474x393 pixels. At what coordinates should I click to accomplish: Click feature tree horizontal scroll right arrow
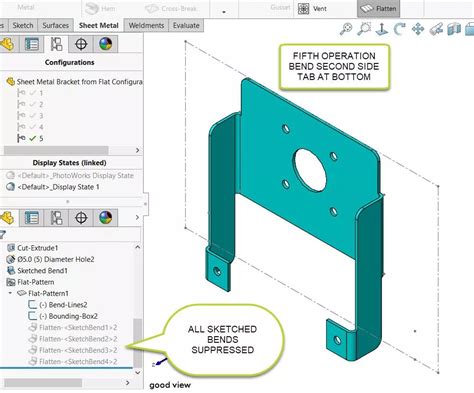(127, 383)
